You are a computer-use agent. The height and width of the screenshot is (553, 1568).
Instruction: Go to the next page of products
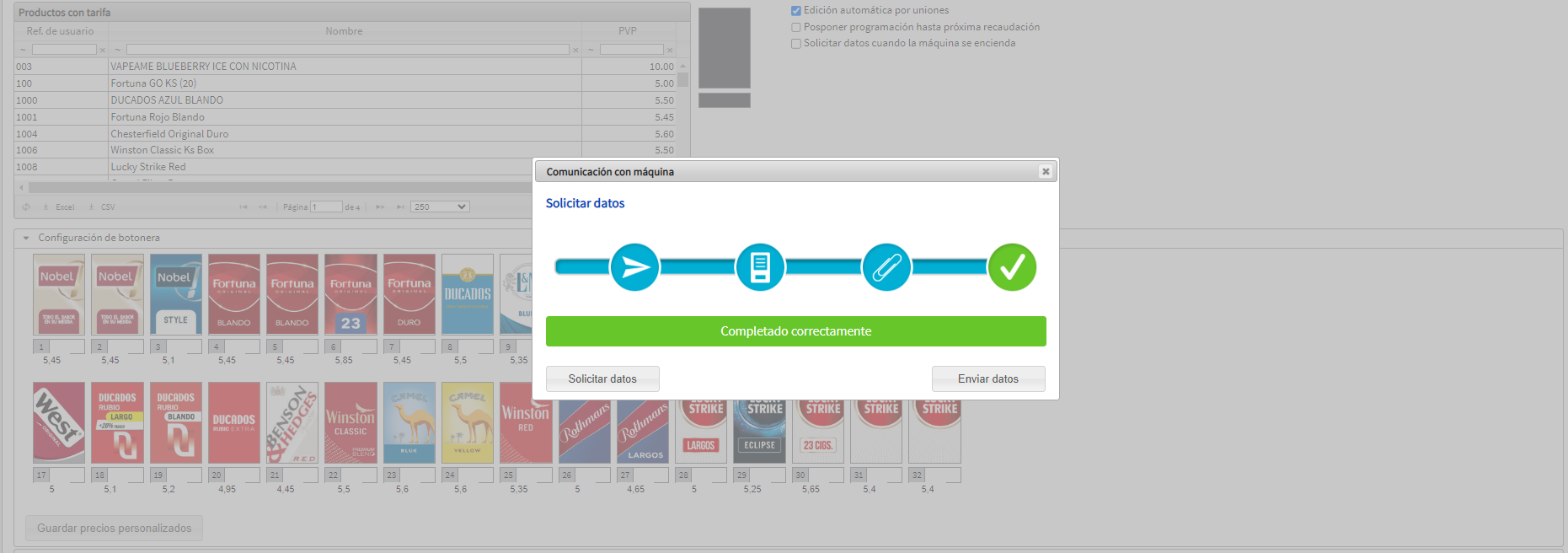coord(380,207)
